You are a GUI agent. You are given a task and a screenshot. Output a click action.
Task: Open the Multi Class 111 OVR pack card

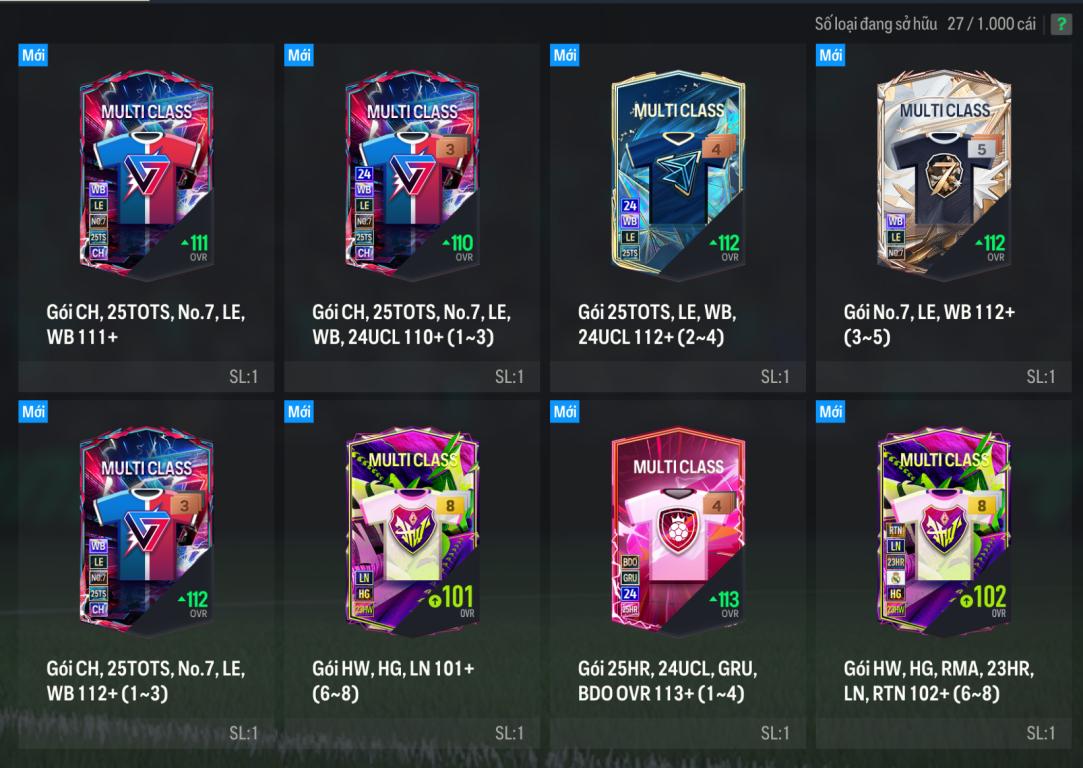[146, 175]
